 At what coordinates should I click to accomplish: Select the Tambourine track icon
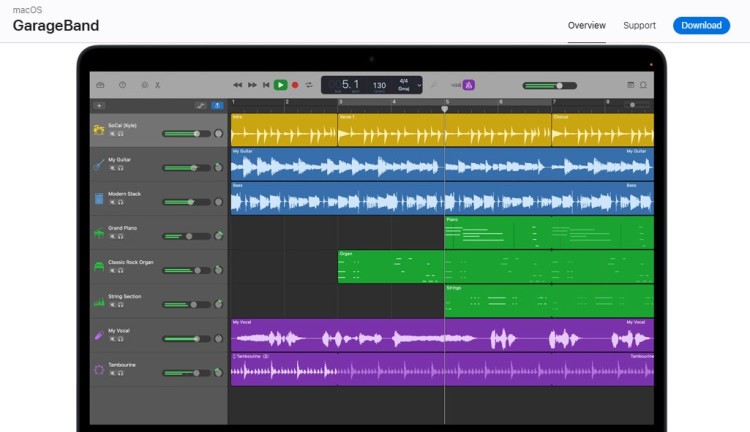99,370
